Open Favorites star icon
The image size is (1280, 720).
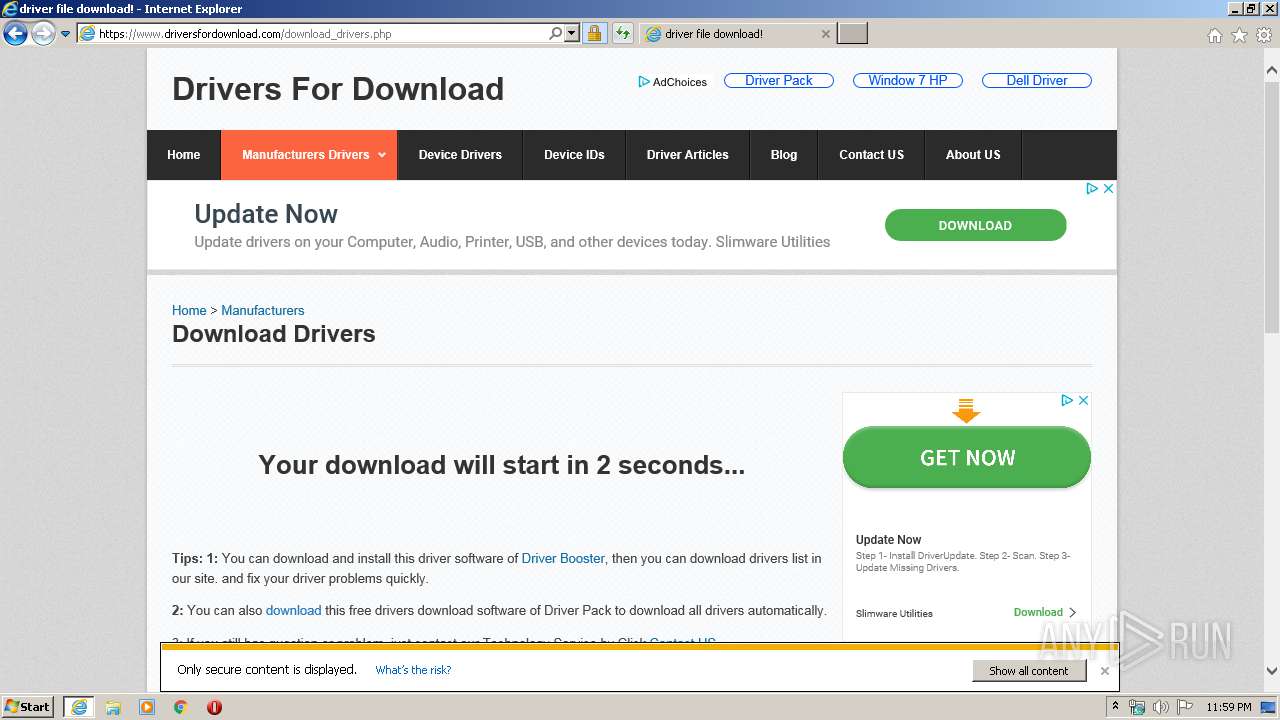tap(1239, 35)
